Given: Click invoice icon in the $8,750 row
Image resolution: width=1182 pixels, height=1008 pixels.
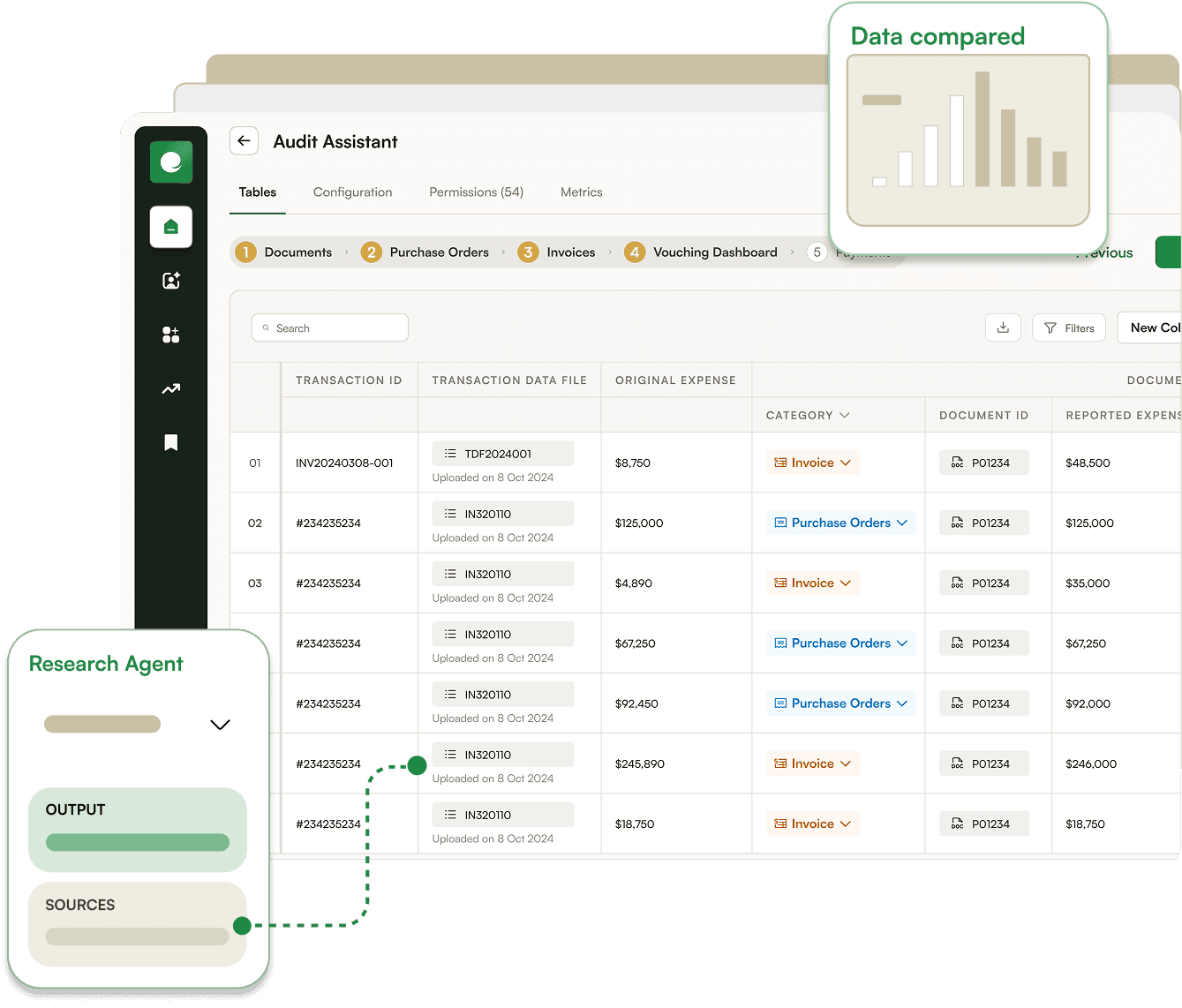Looking at the screenshot, I should [780, 463].
